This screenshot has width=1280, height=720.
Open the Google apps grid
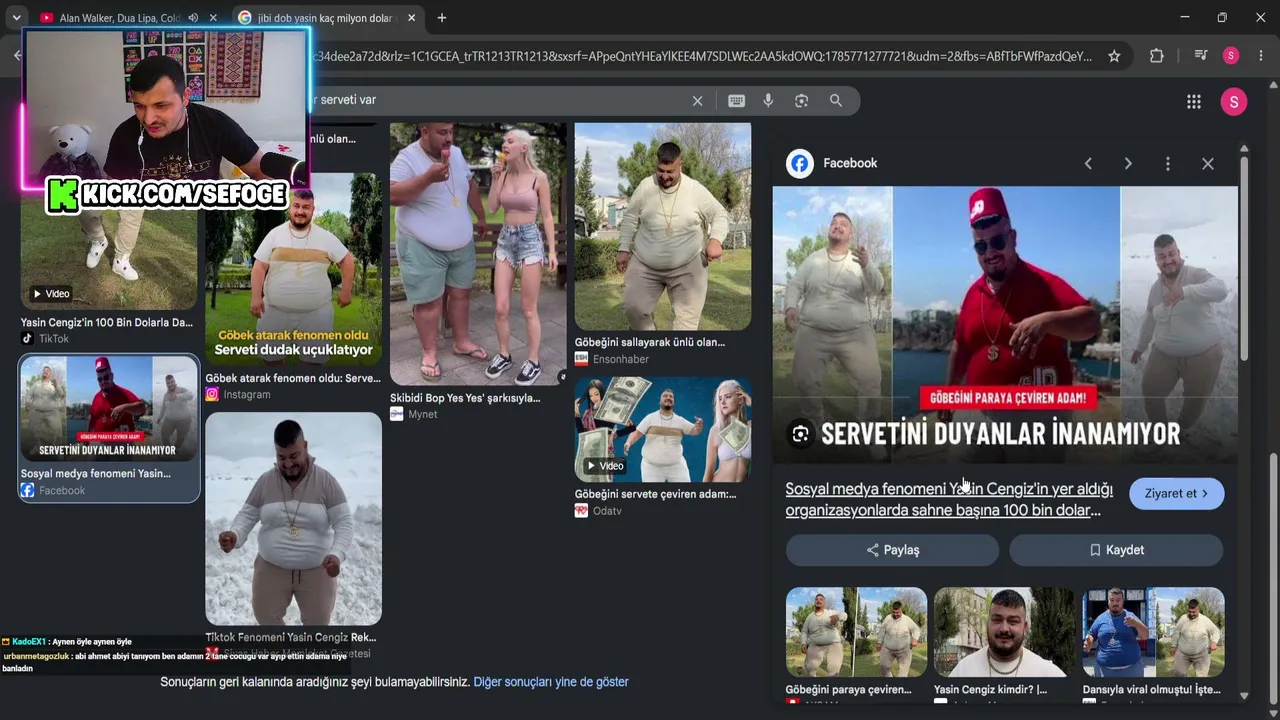click(1194, 101)
